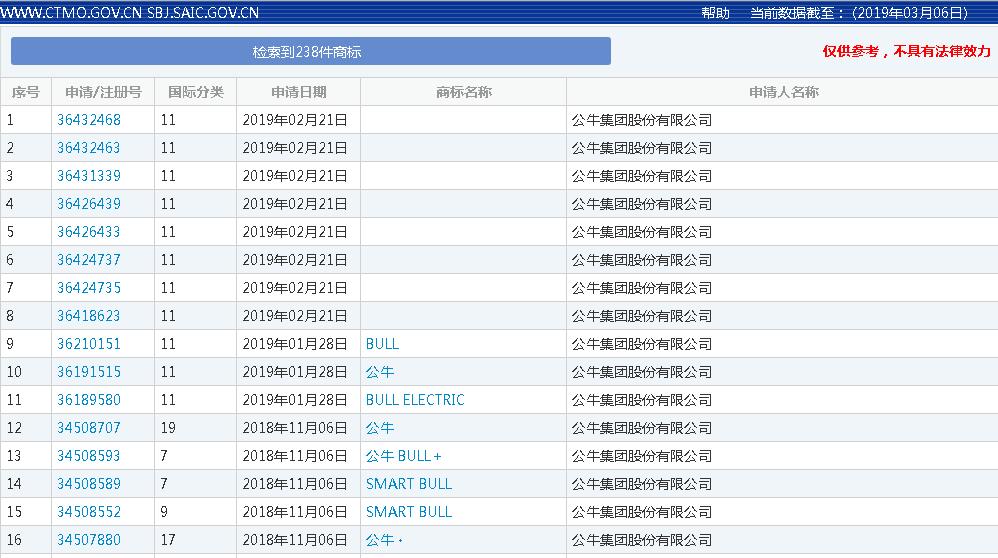Click international class 19 in row 12
998x558 pixels.
click(x=168, y=428)
